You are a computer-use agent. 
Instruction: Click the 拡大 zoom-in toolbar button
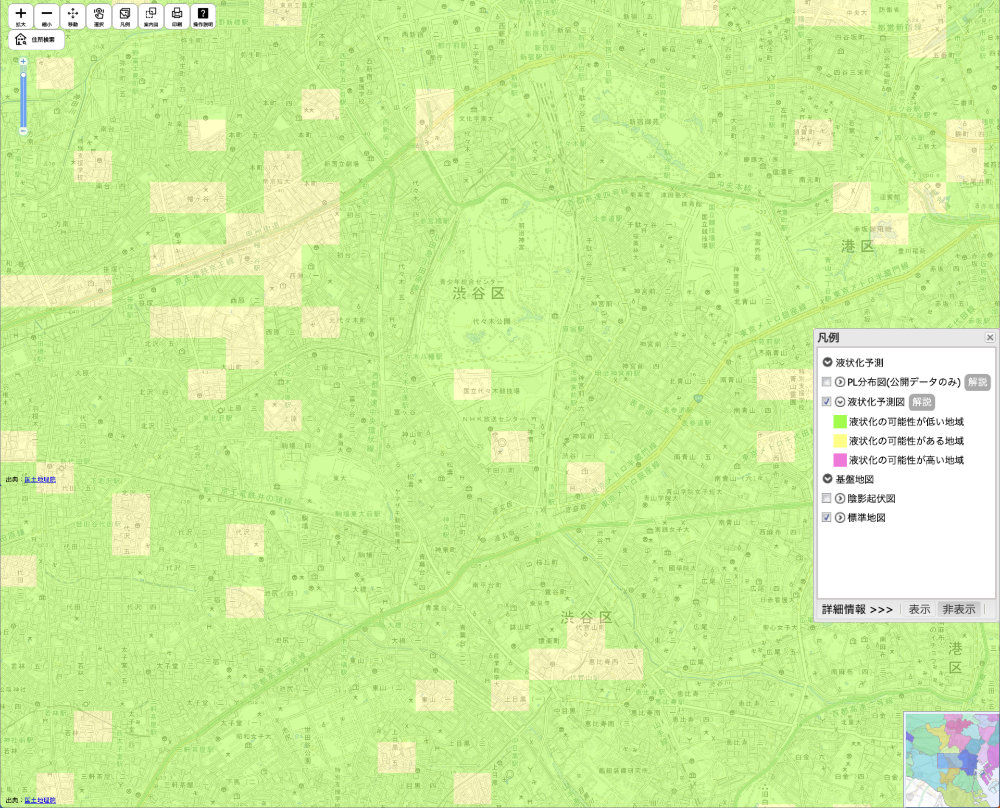click(21, 16)
